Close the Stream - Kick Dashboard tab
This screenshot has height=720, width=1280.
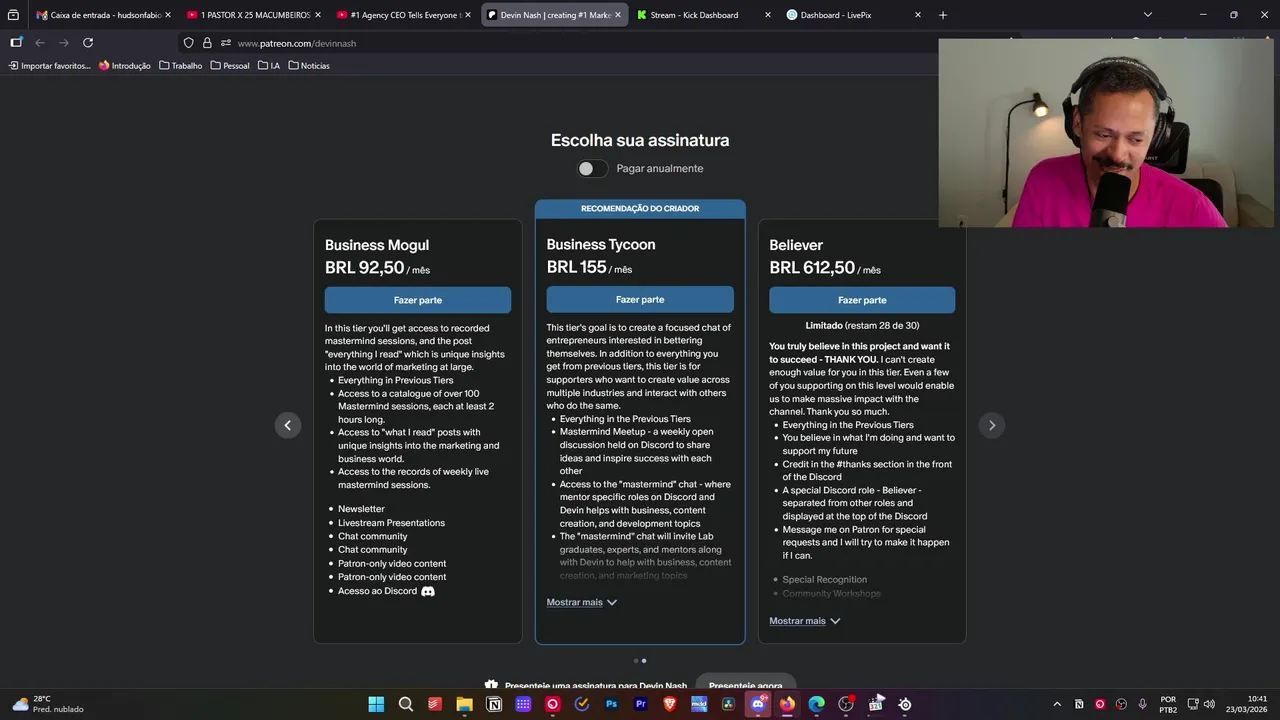[768, 15]
